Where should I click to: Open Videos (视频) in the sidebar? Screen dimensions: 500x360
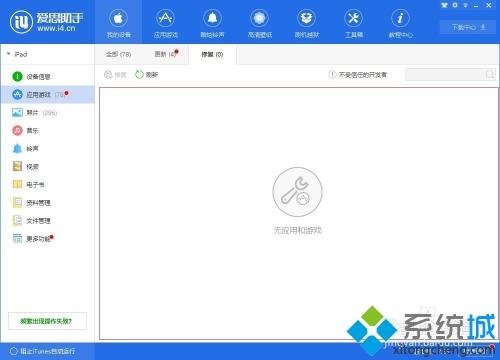coord(47,167)
